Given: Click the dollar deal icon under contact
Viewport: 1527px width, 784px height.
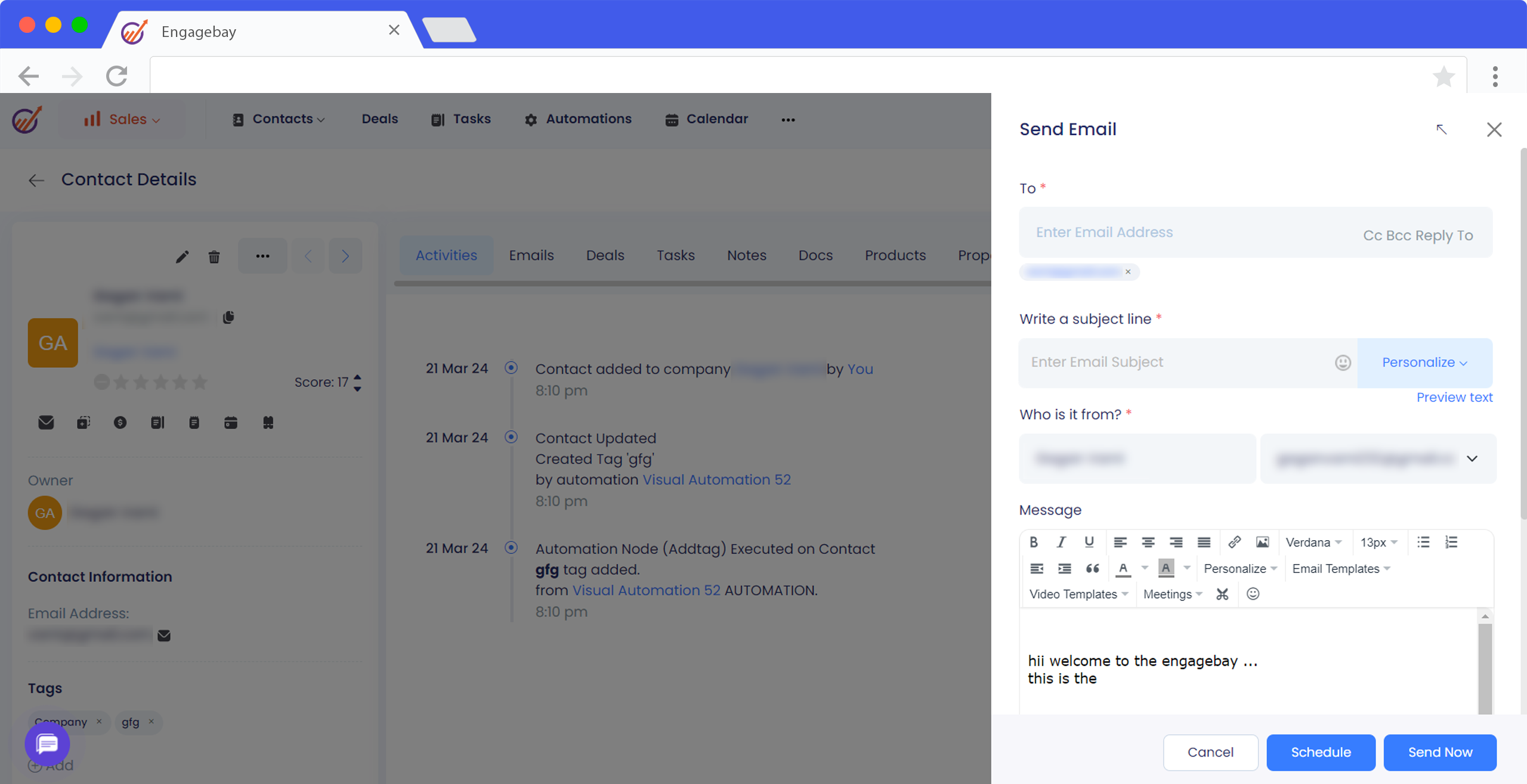Looking at the screenshot, I should [x=120, y=423].
